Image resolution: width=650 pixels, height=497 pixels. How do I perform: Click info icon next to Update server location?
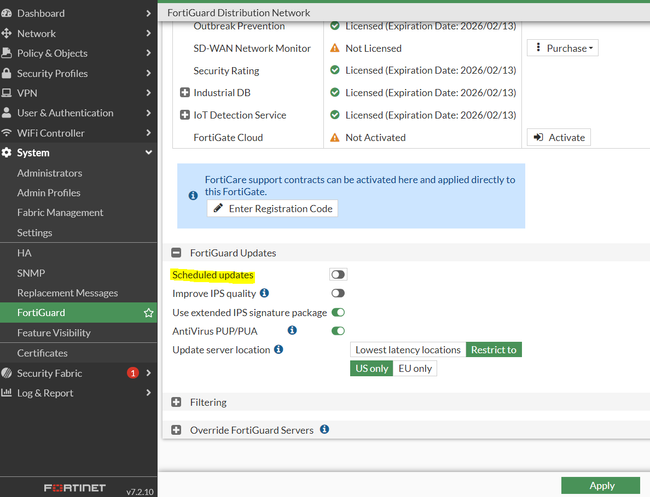[278, 350]
